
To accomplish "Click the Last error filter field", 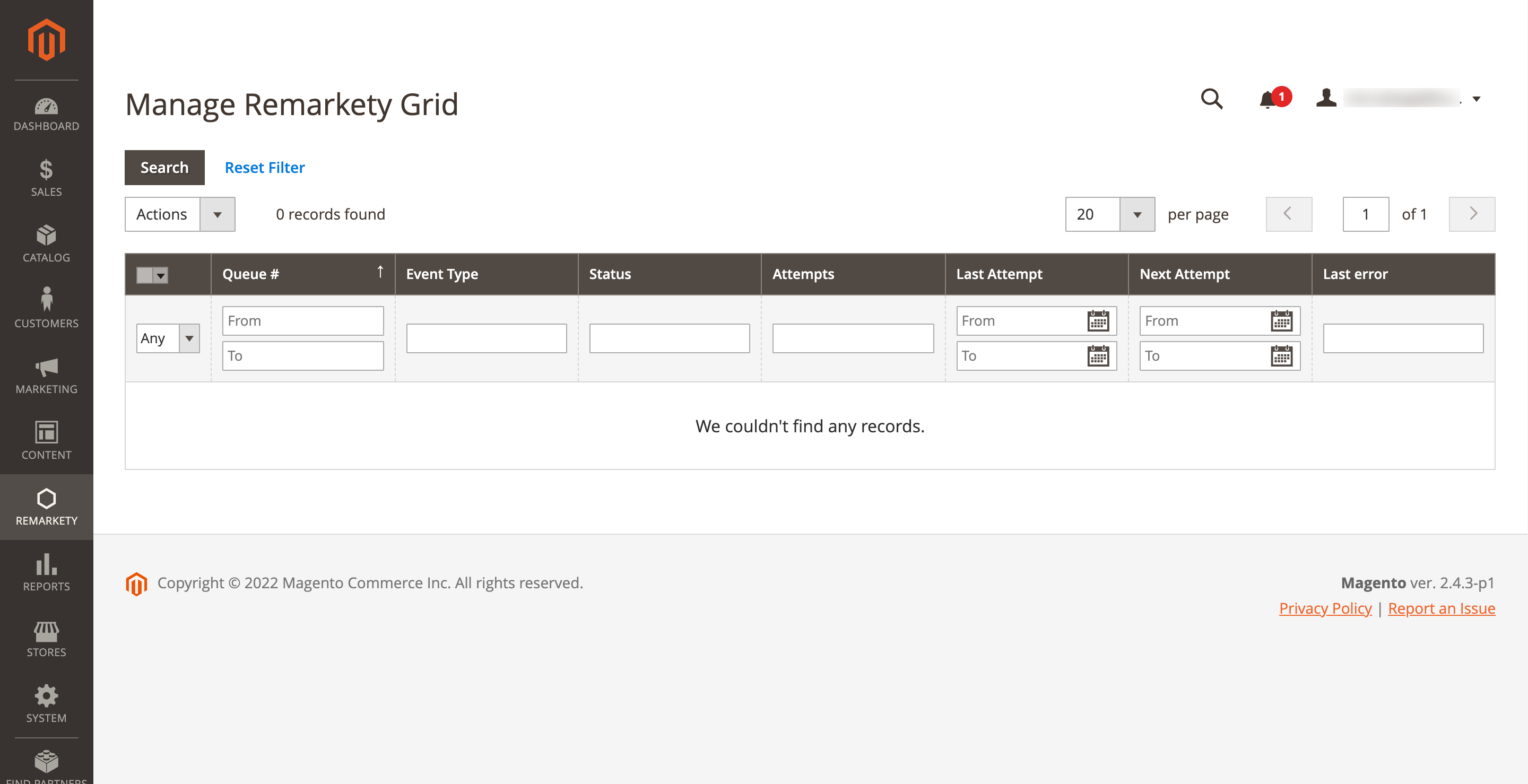I will click(1403, 338).
